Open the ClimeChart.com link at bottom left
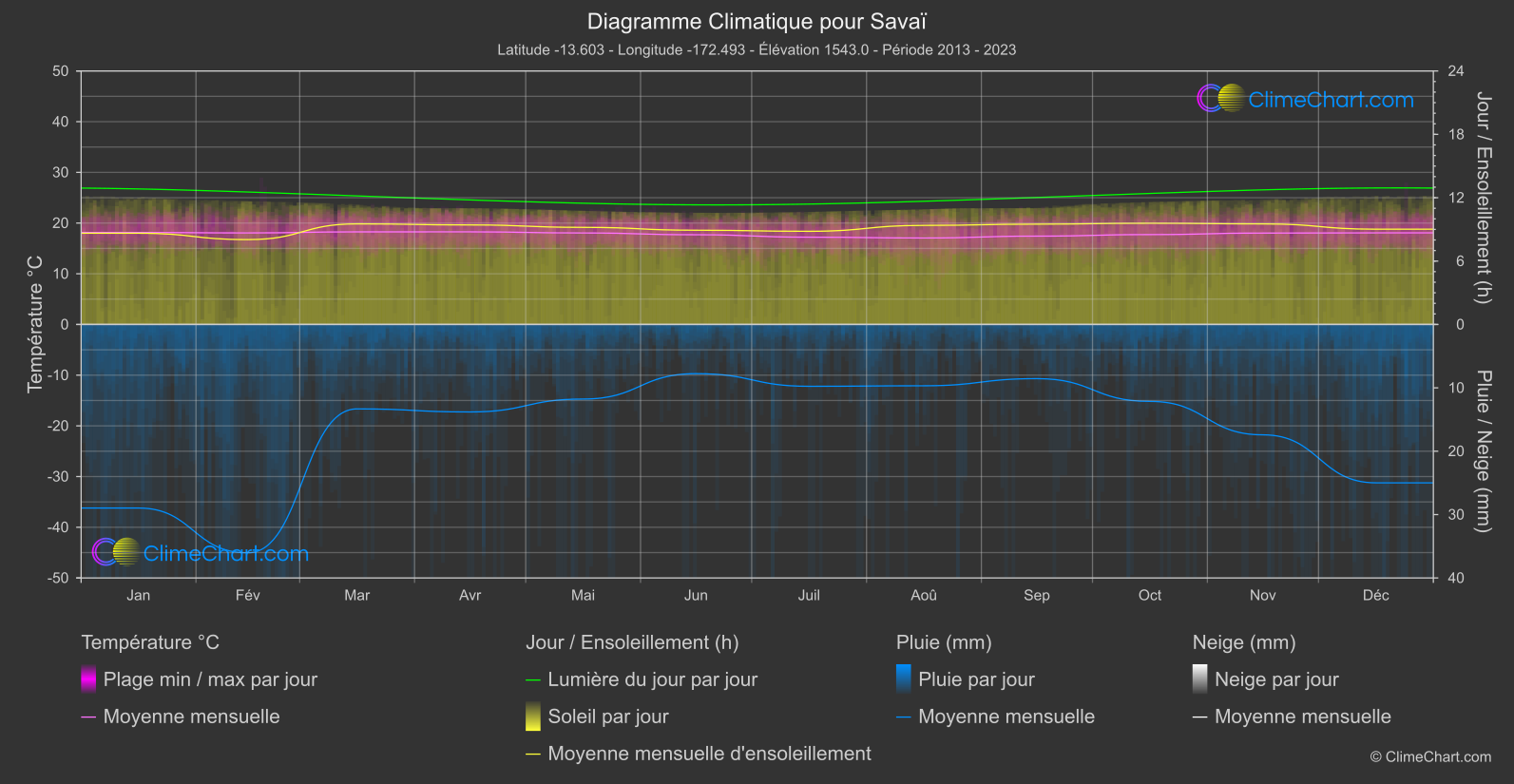1514x784 pixels. (x=226, y=553)
